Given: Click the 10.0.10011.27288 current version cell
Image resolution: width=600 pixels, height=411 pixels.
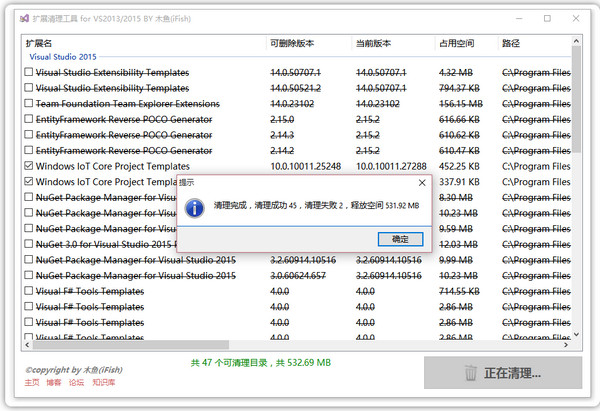Looking at the screenshot, I should [x=391, y=166].
